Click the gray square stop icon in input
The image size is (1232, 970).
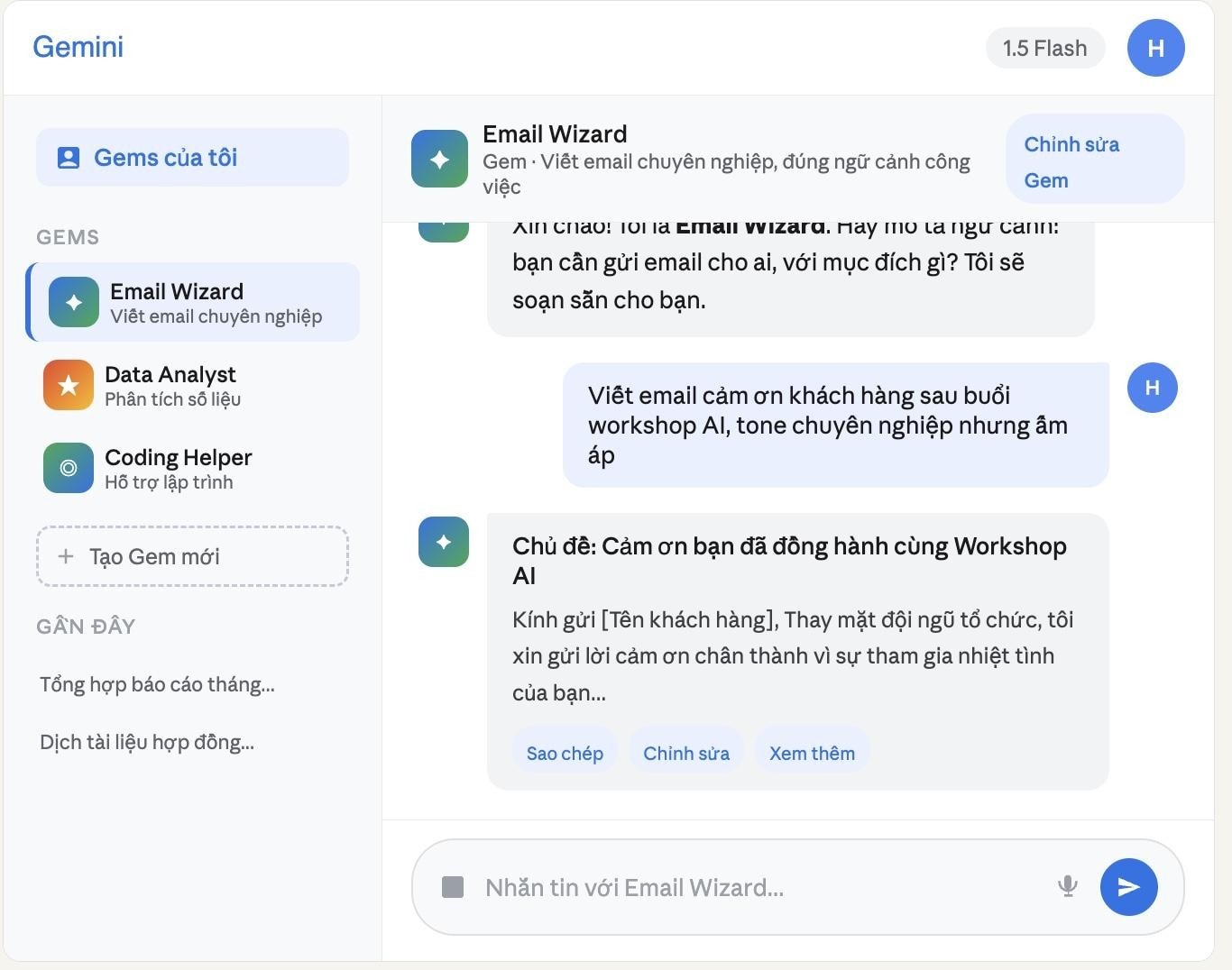tap(453, 887)
